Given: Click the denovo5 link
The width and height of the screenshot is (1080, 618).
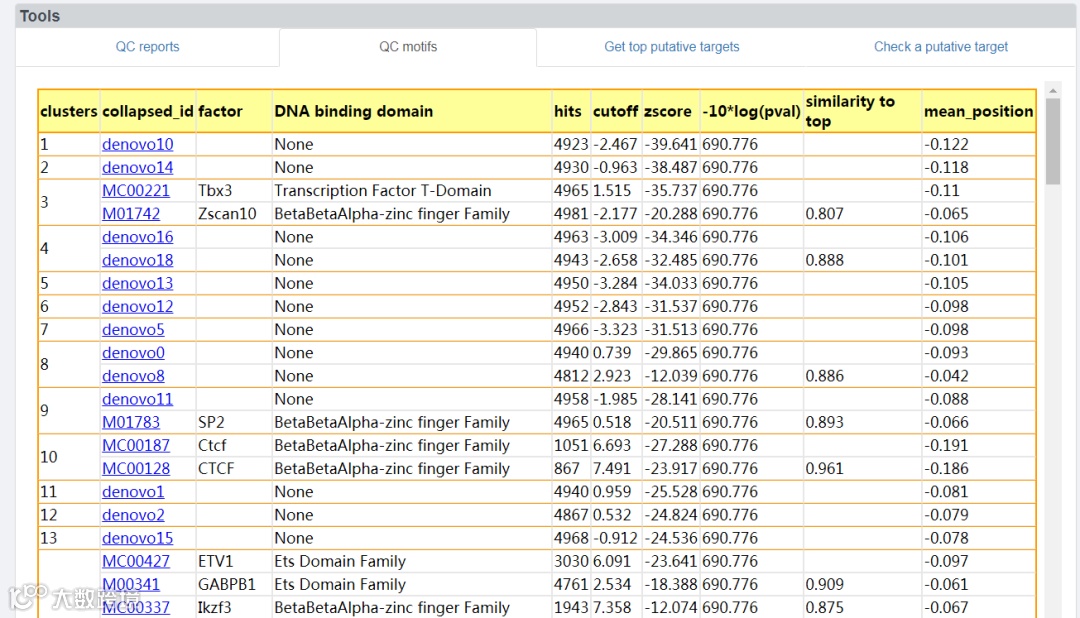Looking at the screenshot, I should click(x=133, y=329).
